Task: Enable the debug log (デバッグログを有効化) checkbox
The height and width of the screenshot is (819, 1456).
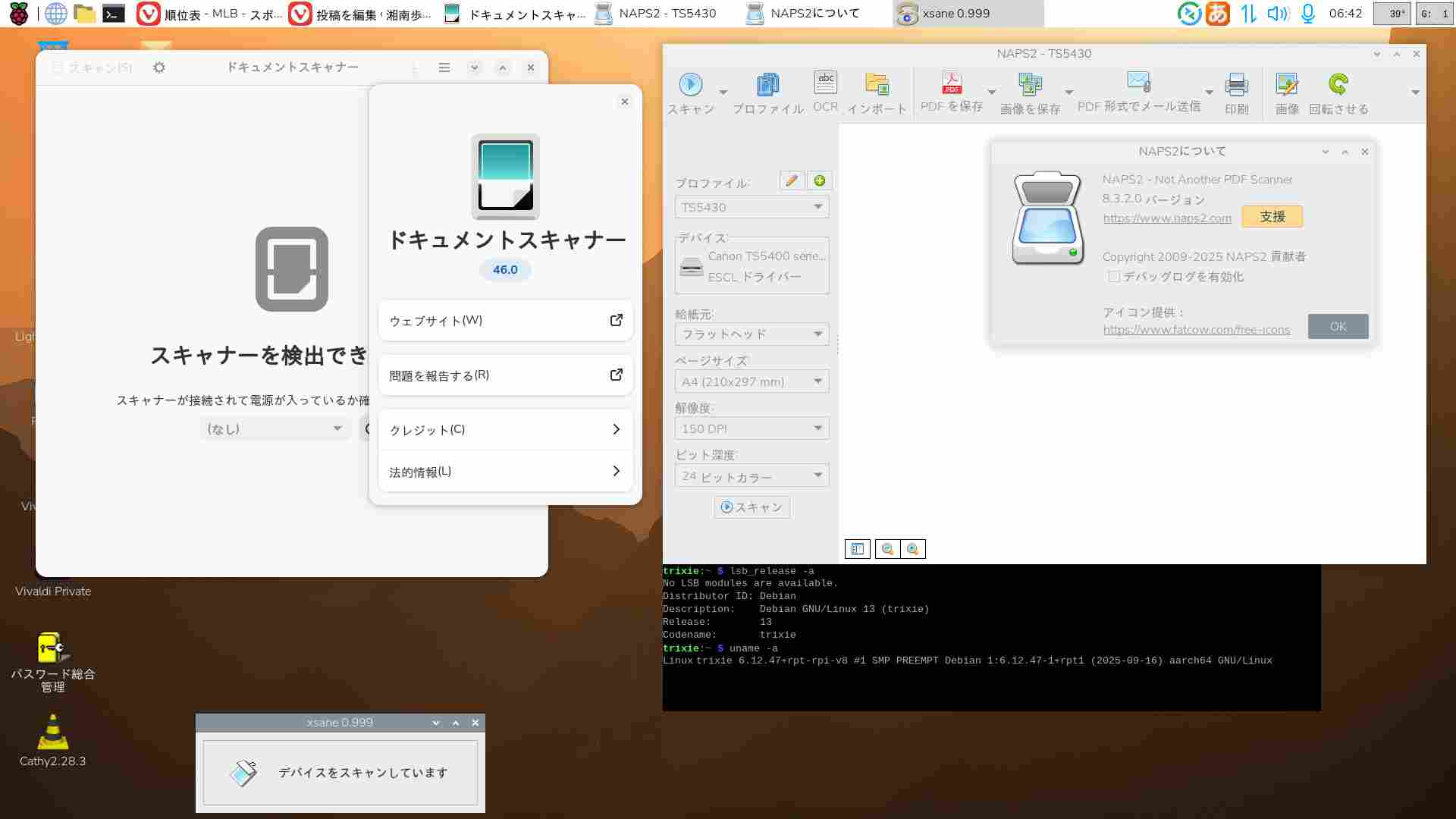Action: (1114, 277)
